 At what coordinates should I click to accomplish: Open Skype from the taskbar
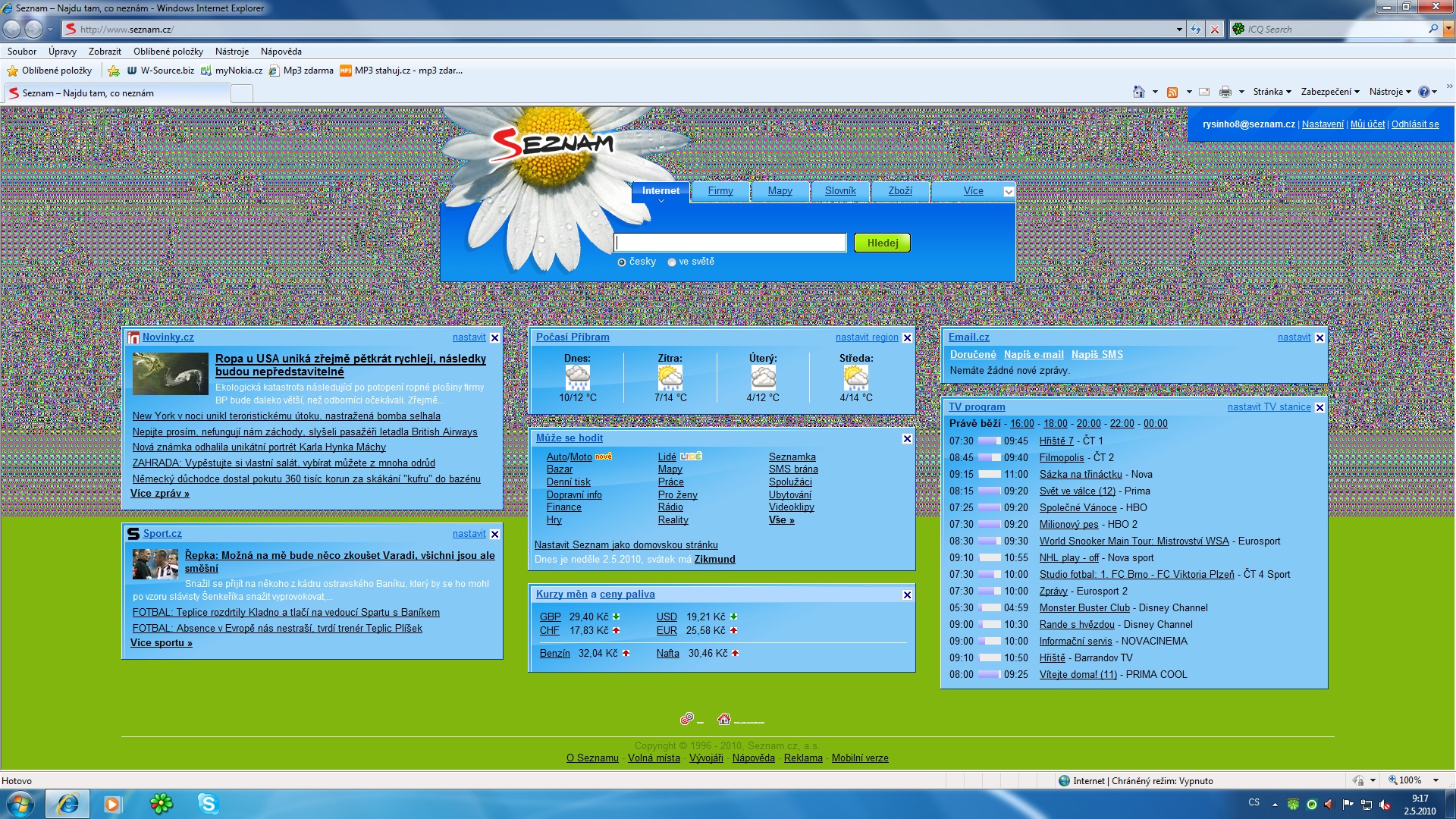pyautogui.click(x=208, y=804)
